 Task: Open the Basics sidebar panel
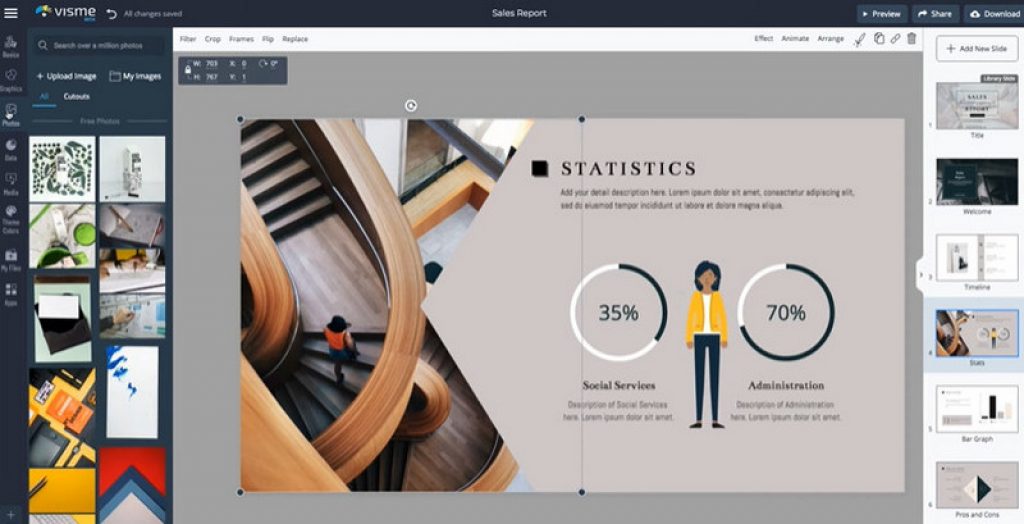click(11, 46)
